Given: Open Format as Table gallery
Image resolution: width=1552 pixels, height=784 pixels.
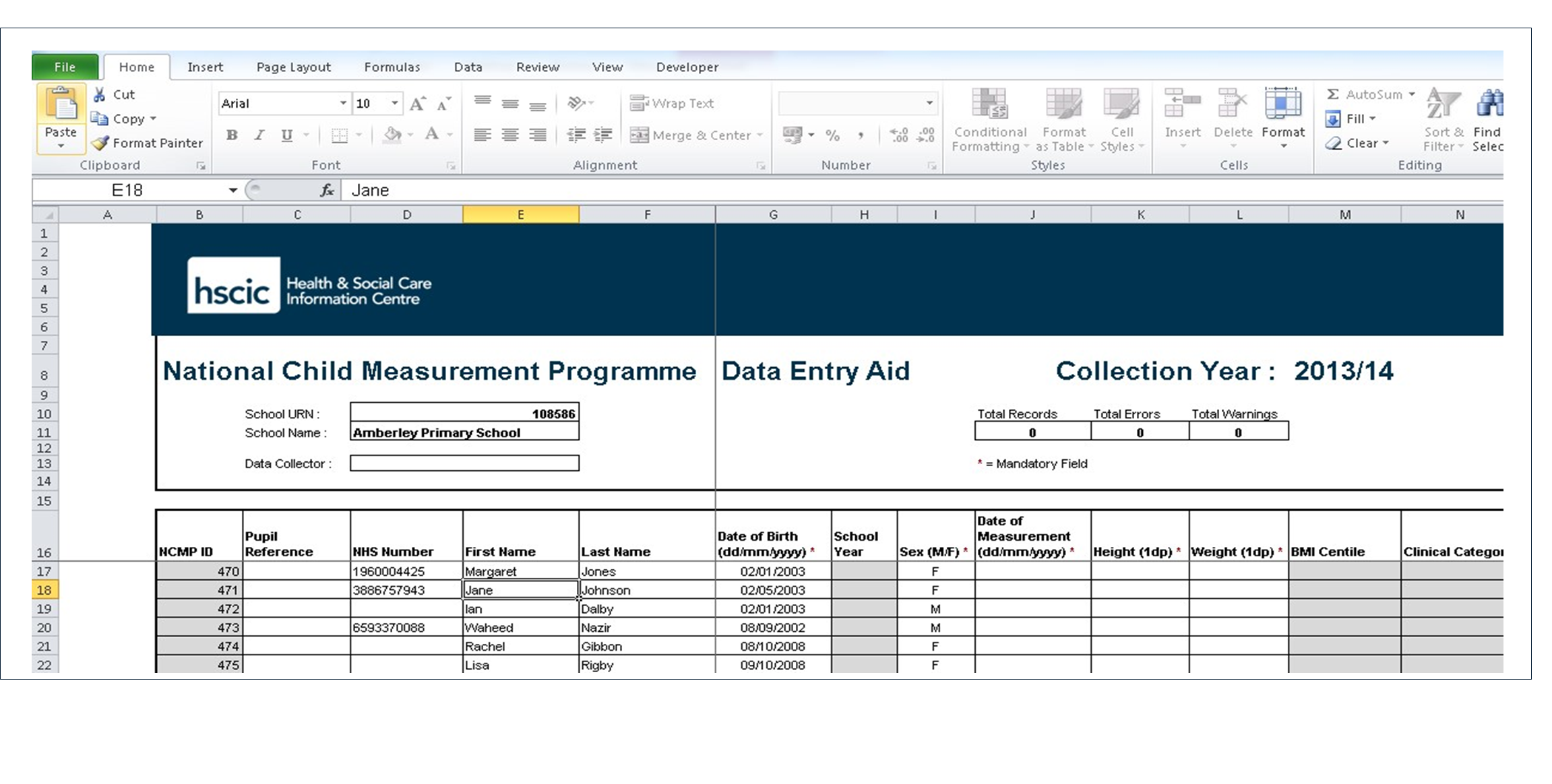Looking at the screenshot, I should pyautogui.click(x=1064, y=120).
